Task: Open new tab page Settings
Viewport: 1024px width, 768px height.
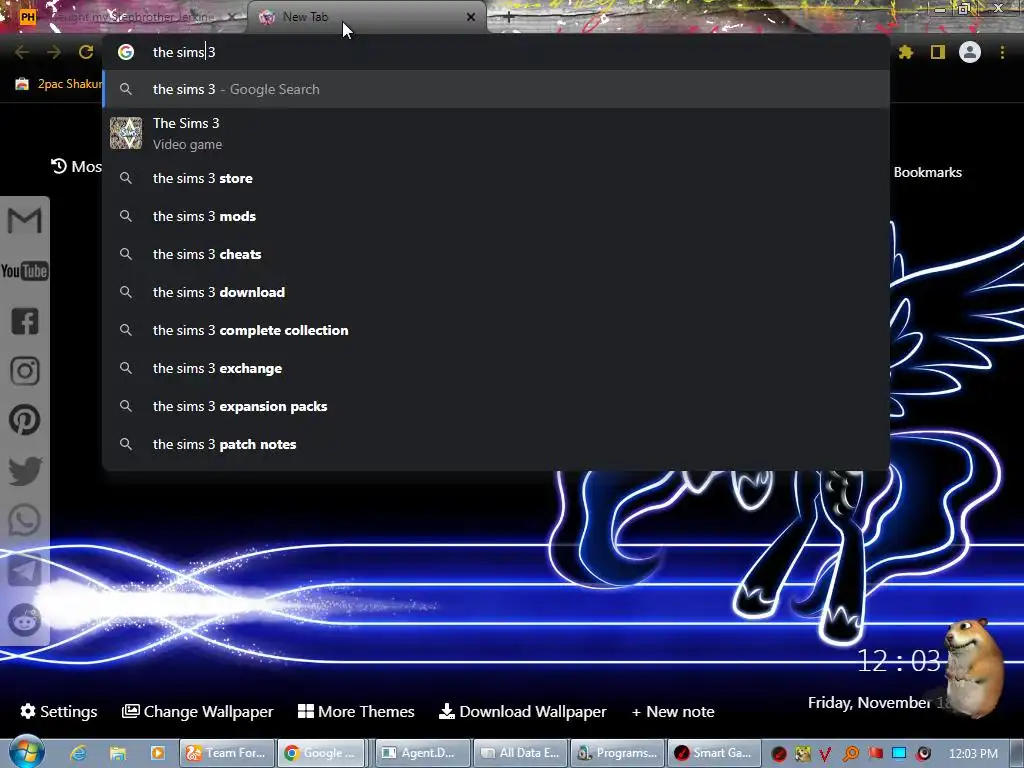Action: pos(59,711)
